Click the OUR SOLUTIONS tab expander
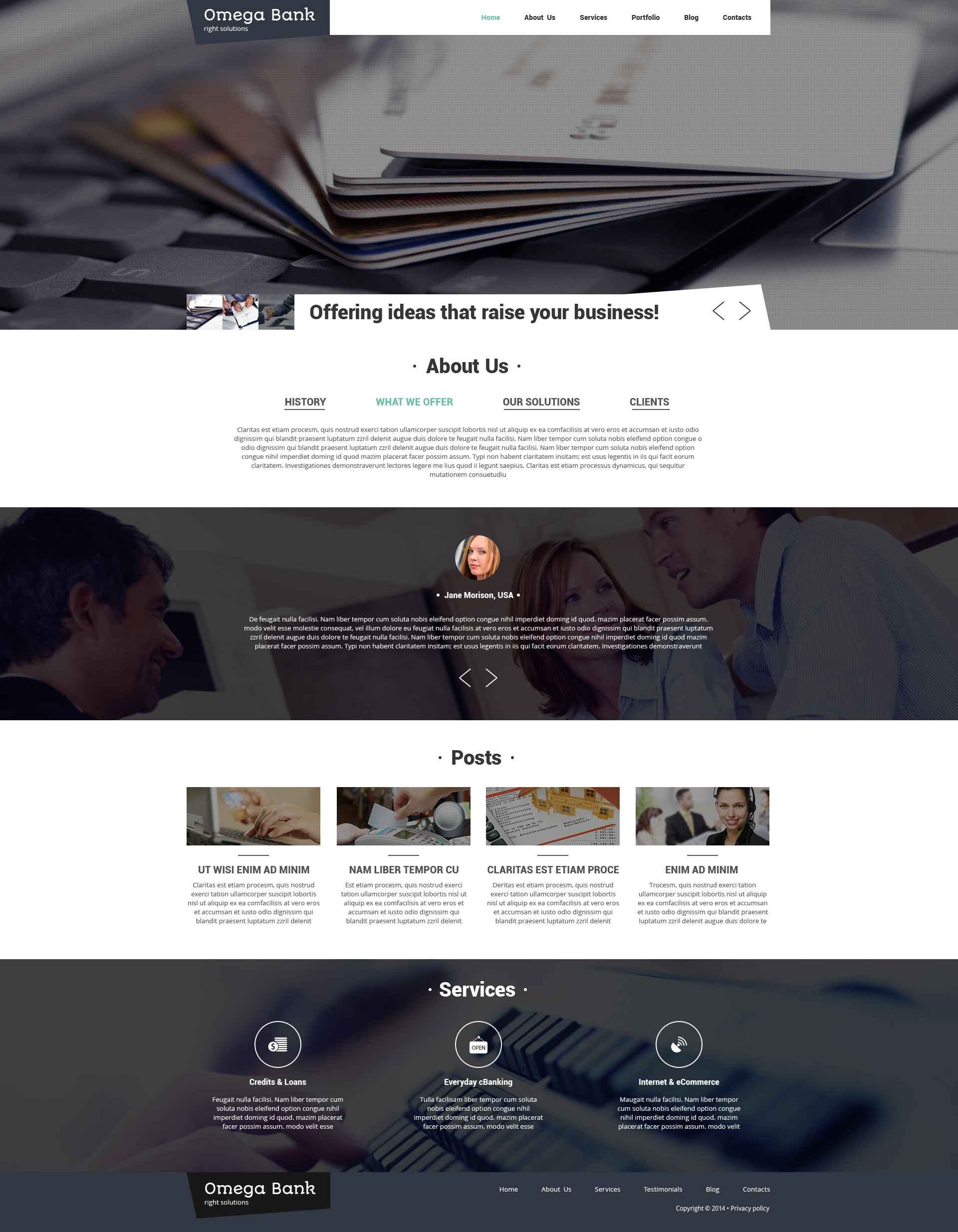The image size is (958, 1232). pos(541,402)
